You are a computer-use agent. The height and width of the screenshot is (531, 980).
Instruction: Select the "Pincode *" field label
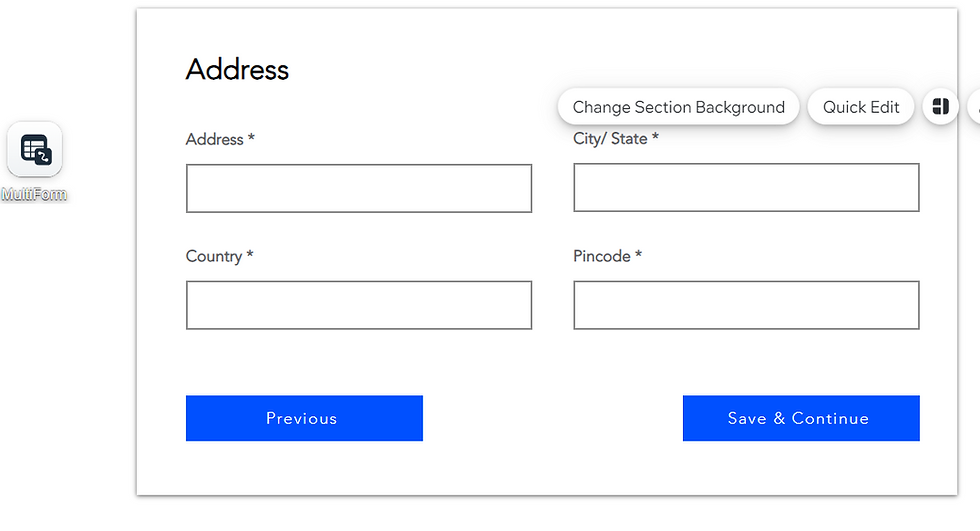coord(608,256)
